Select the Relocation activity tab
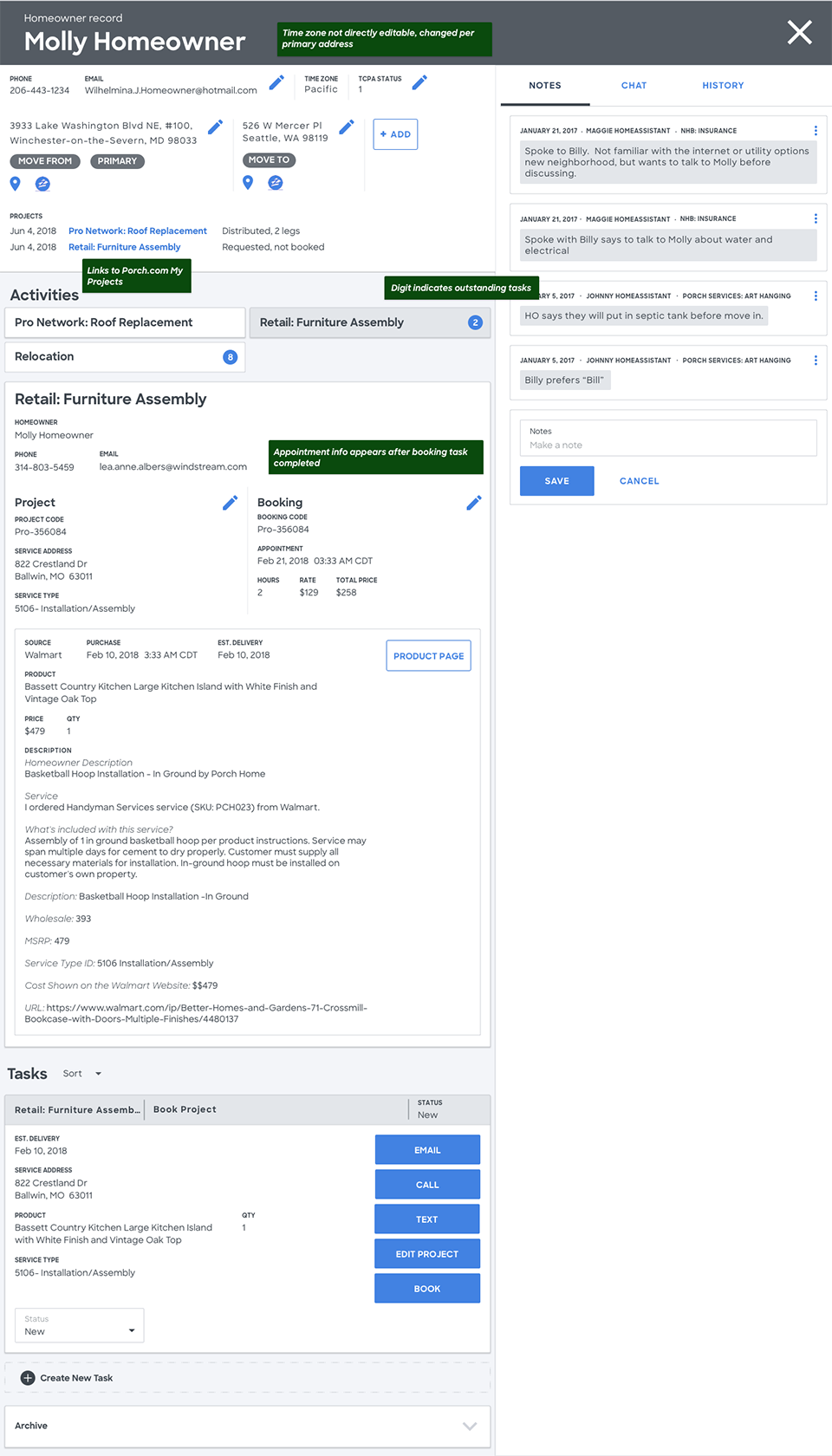 125,357
